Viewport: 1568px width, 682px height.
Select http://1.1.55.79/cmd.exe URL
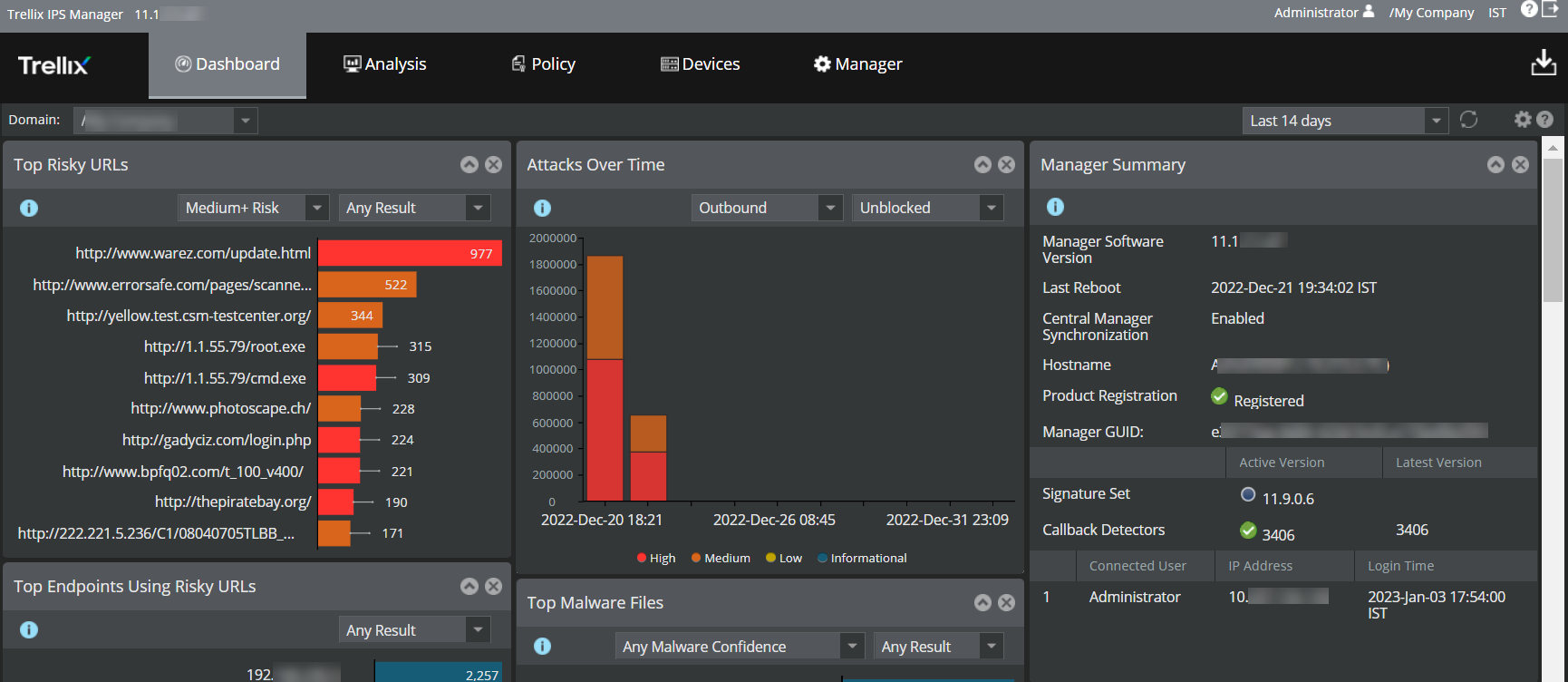click(225, 378)
